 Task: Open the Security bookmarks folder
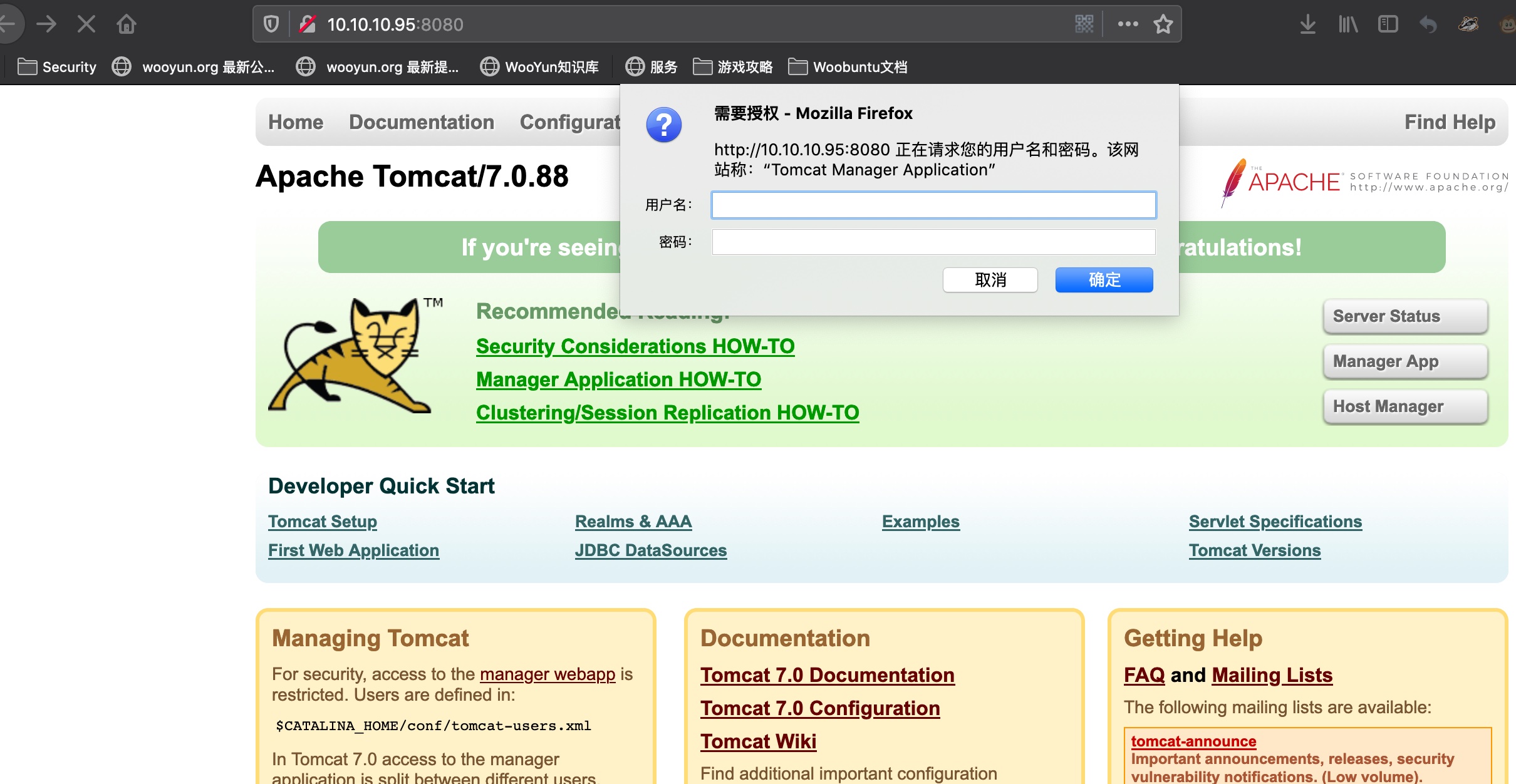(57, 67)
